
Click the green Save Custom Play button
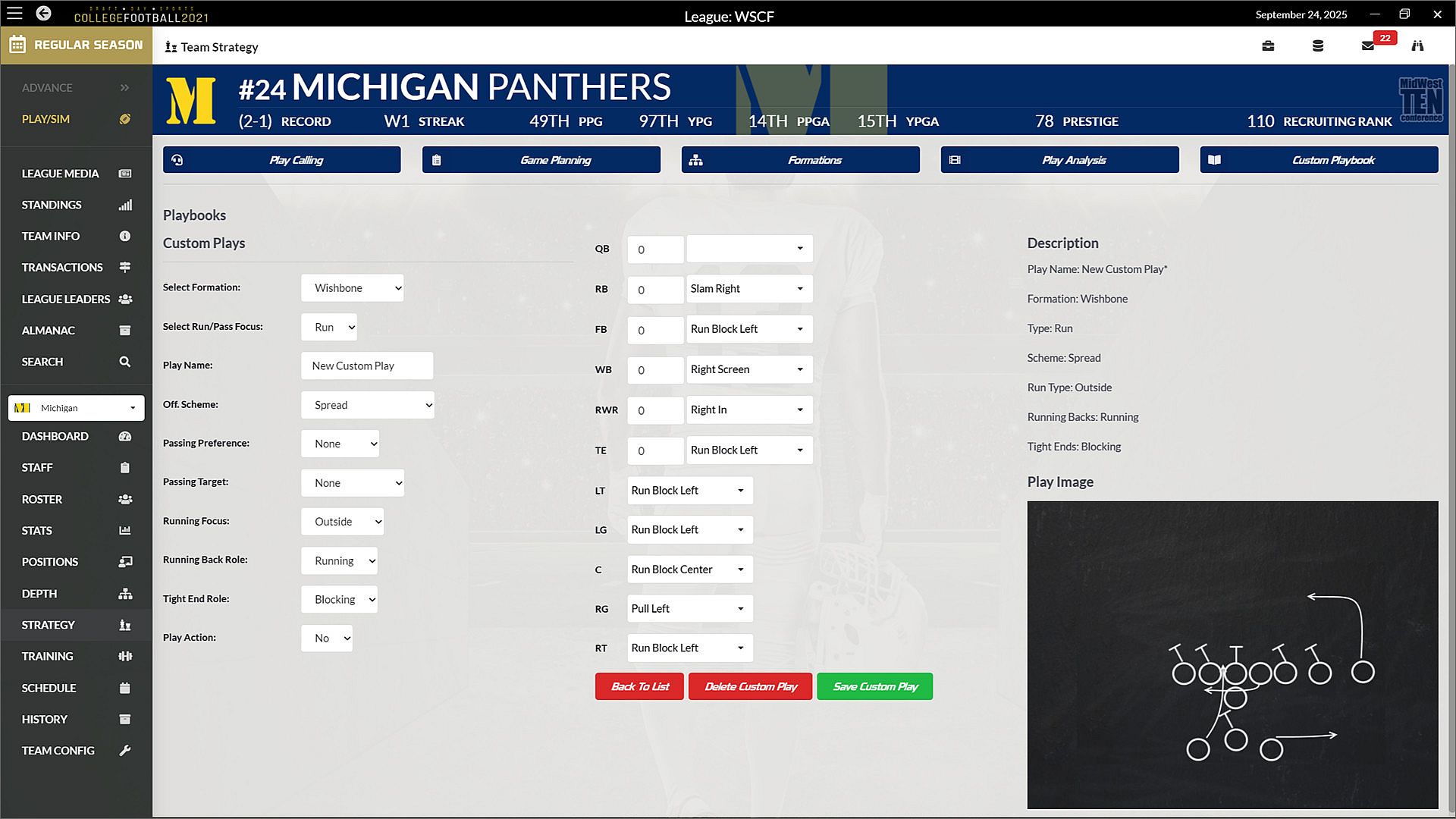(x=874, y=687)
